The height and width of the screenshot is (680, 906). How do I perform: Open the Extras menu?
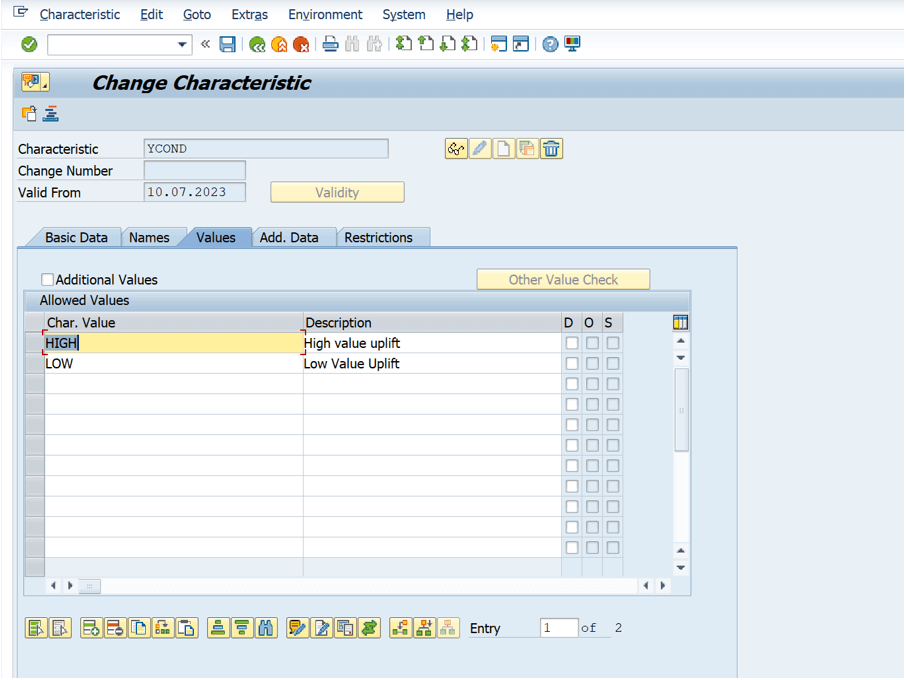click(x=250, y=14)
